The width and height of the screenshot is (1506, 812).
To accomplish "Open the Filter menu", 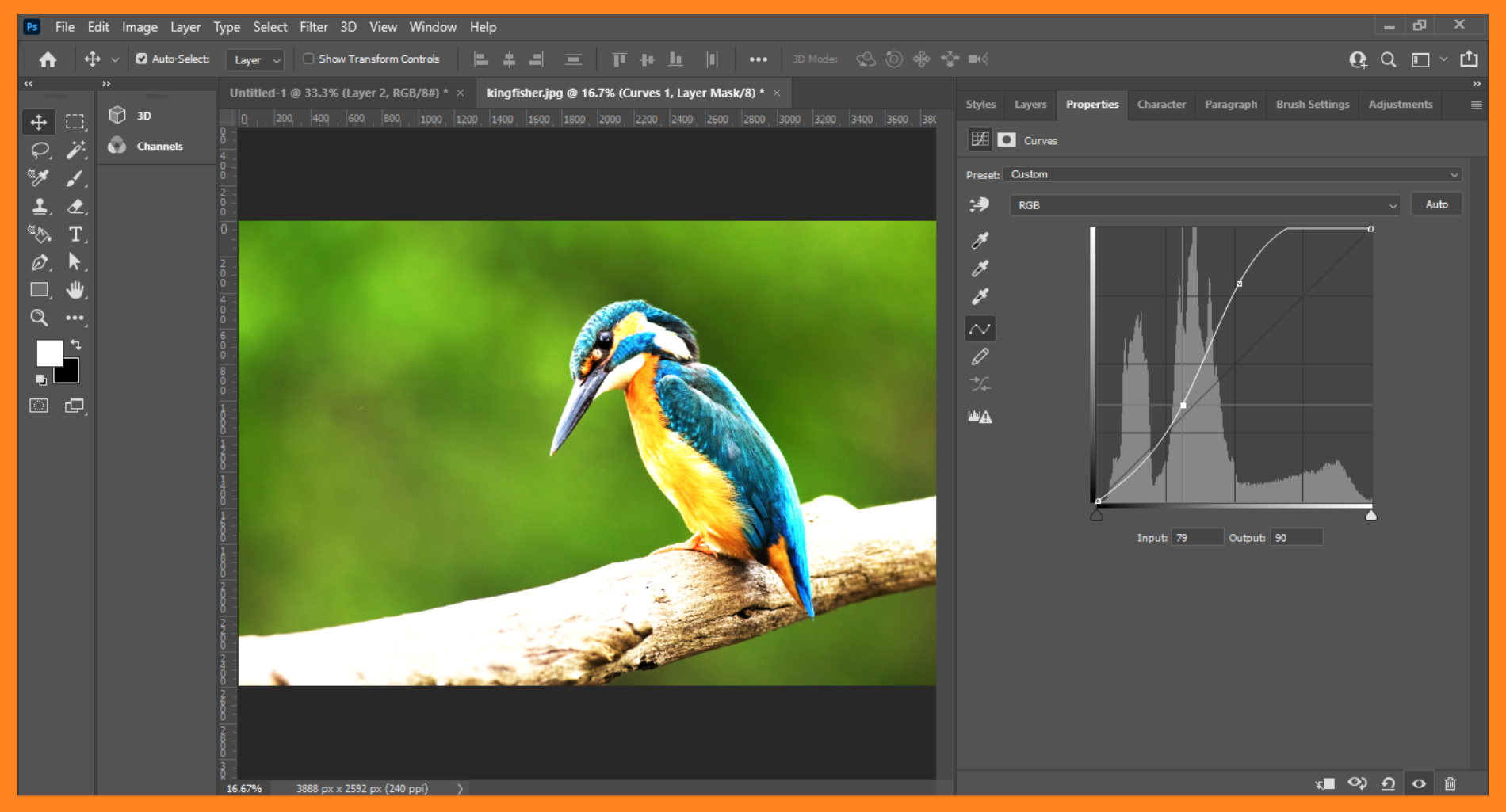I will coord(314,26).
